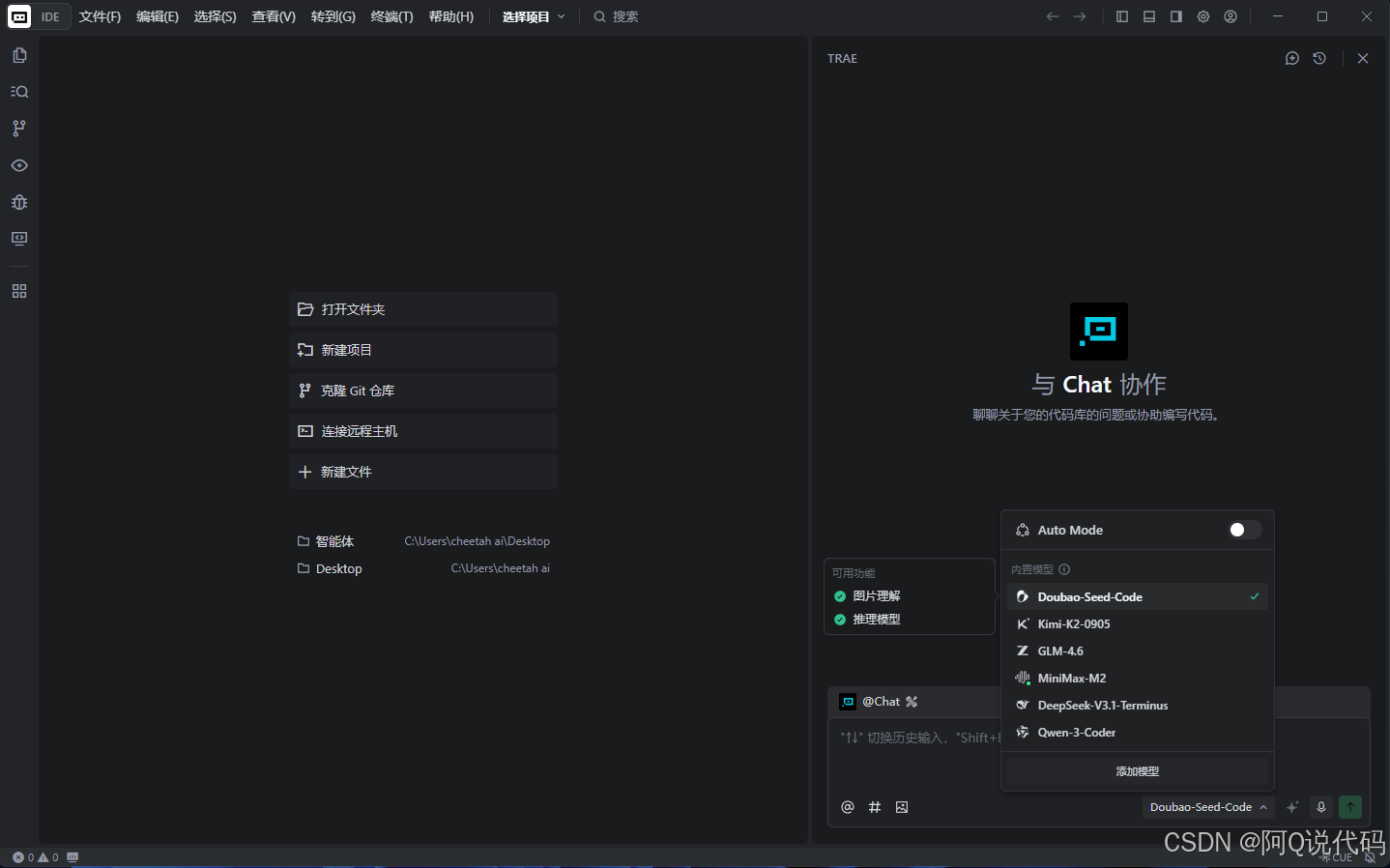Click the image attach icon in chat input
Viewport: 1390px width, 868px height.
pyautogui.click(x=902, y=807)
